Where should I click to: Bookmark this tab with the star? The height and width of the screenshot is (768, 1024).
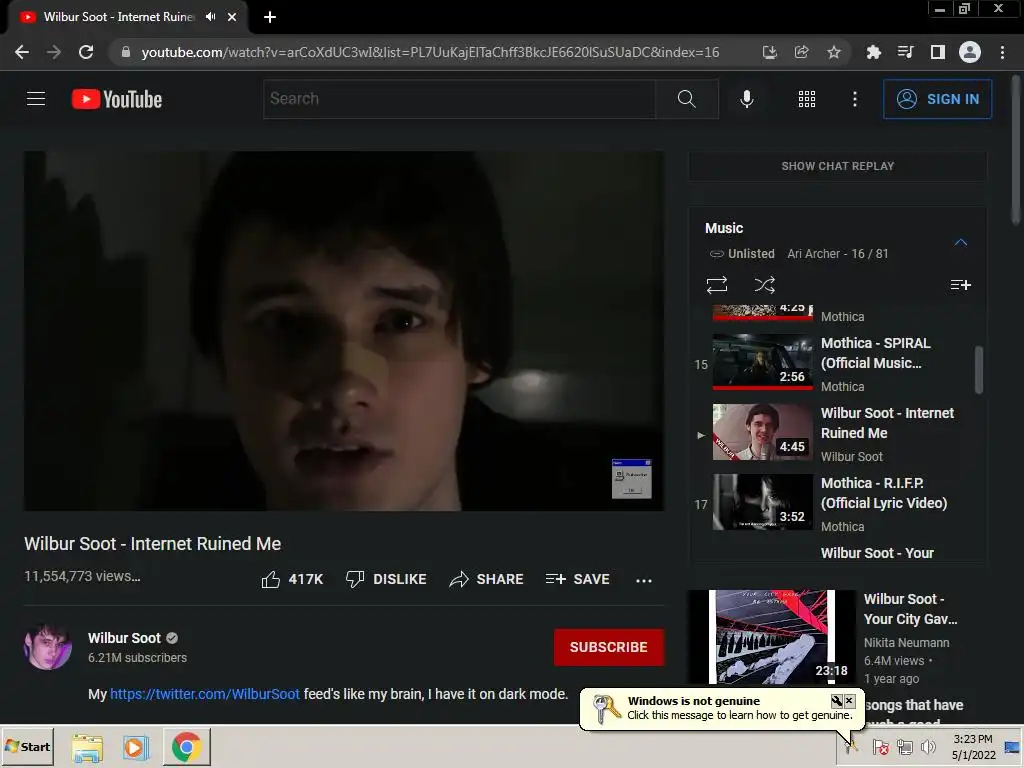[x=833, y=52]
